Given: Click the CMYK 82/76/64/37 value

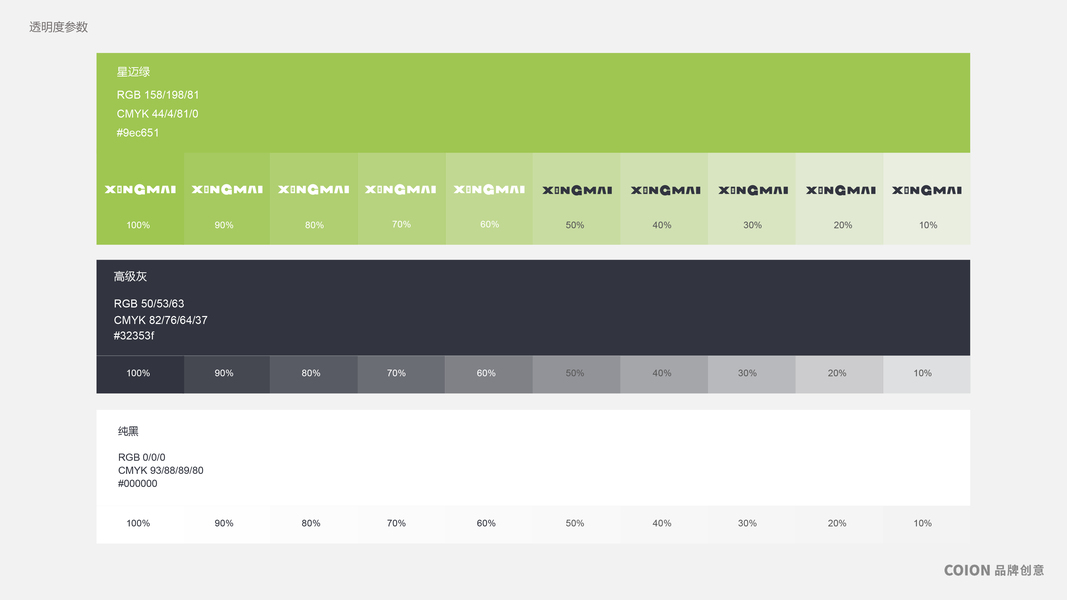Looking at the screenshot, I should click(x=161, y=320).
